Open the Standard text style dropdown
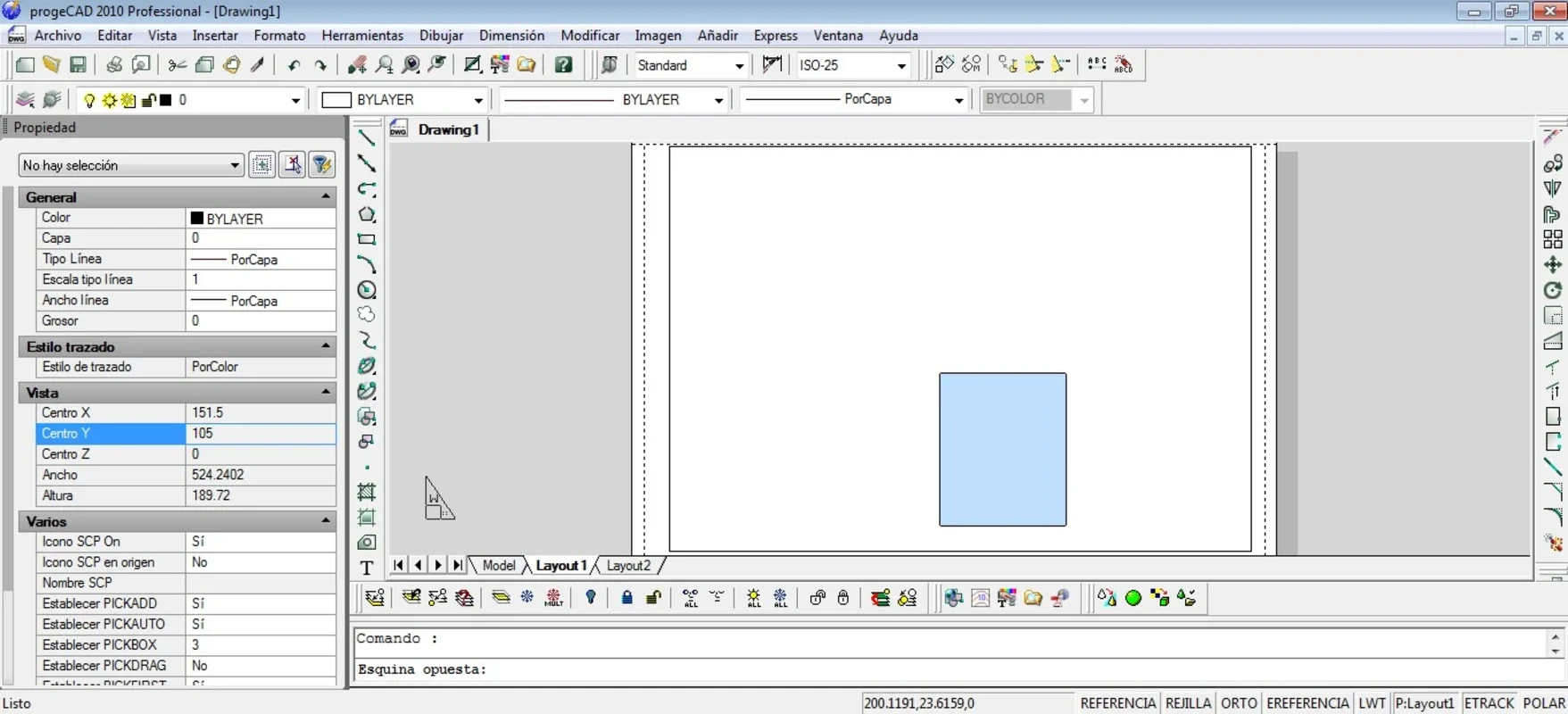Screen dimensions: 1568x714 [x=739, y=66]
